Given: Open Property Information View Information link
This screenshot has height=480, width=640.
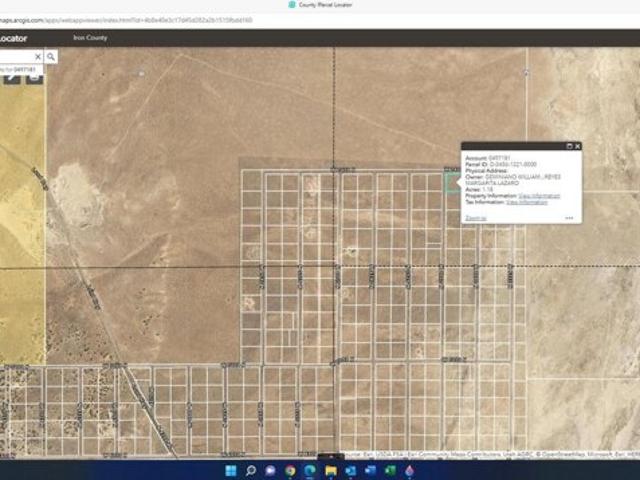Looking at the screenshot, I should point(540,196).
